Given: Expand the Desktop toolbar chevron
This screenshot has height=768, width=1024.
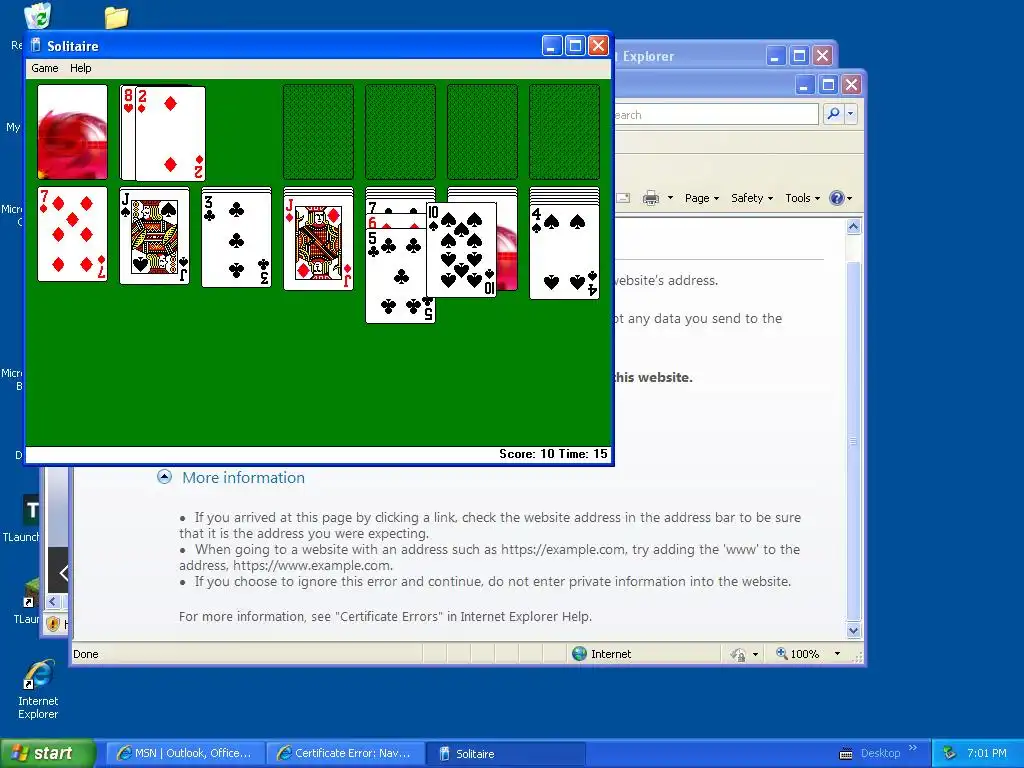Looking at the screenshot, I should point(912,748).
